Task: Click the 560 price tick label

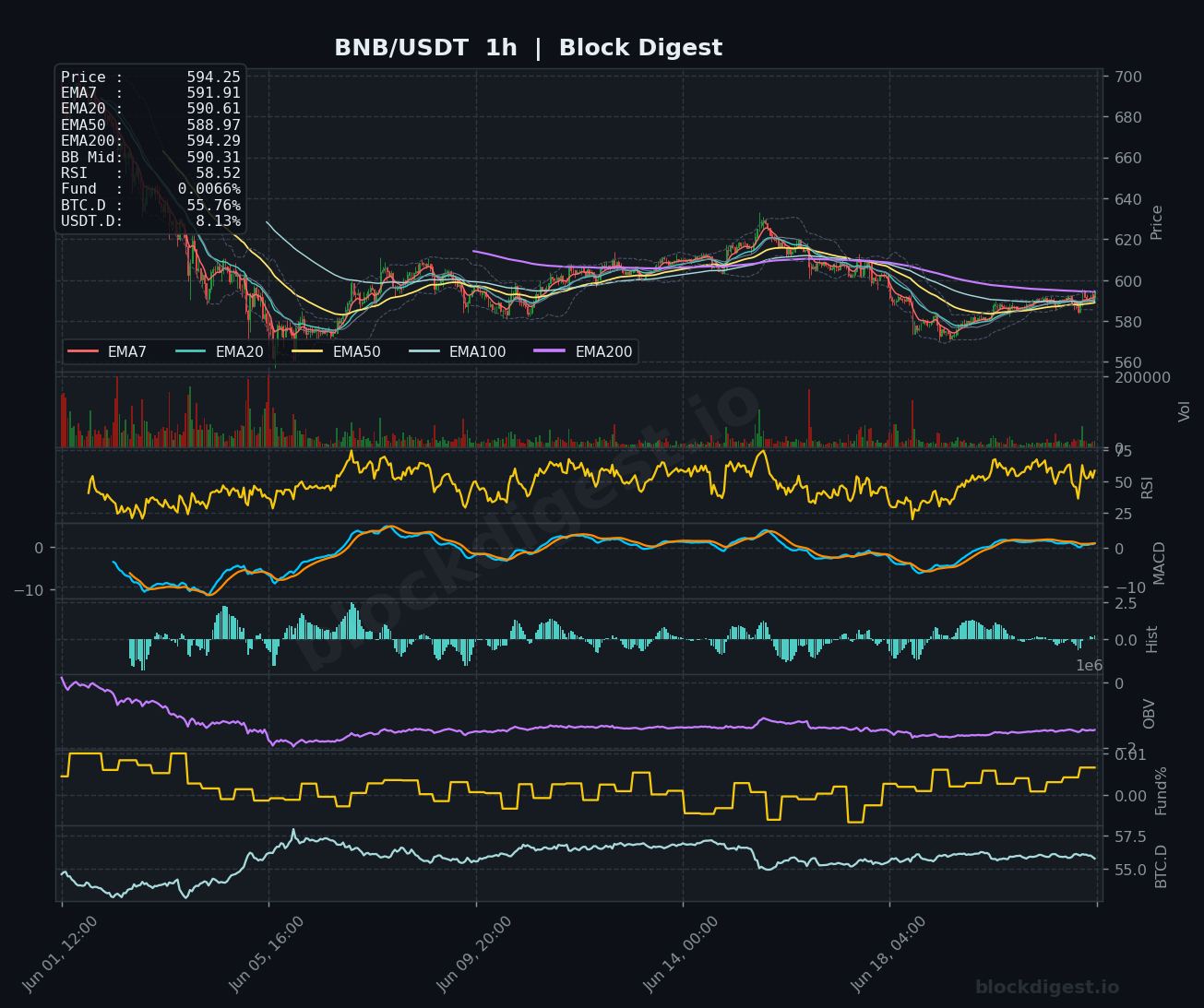Action: [x=1128, y=362]
